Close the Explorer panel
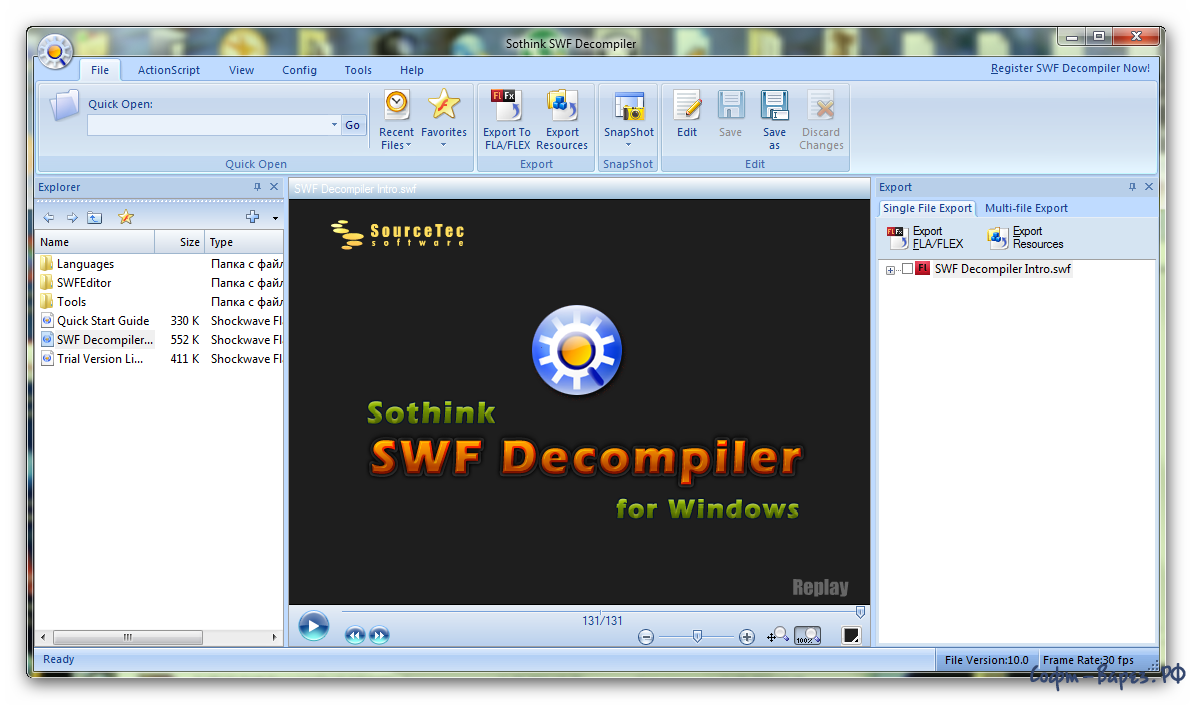Screen dimensions: 1193x705 click(274, 186)
